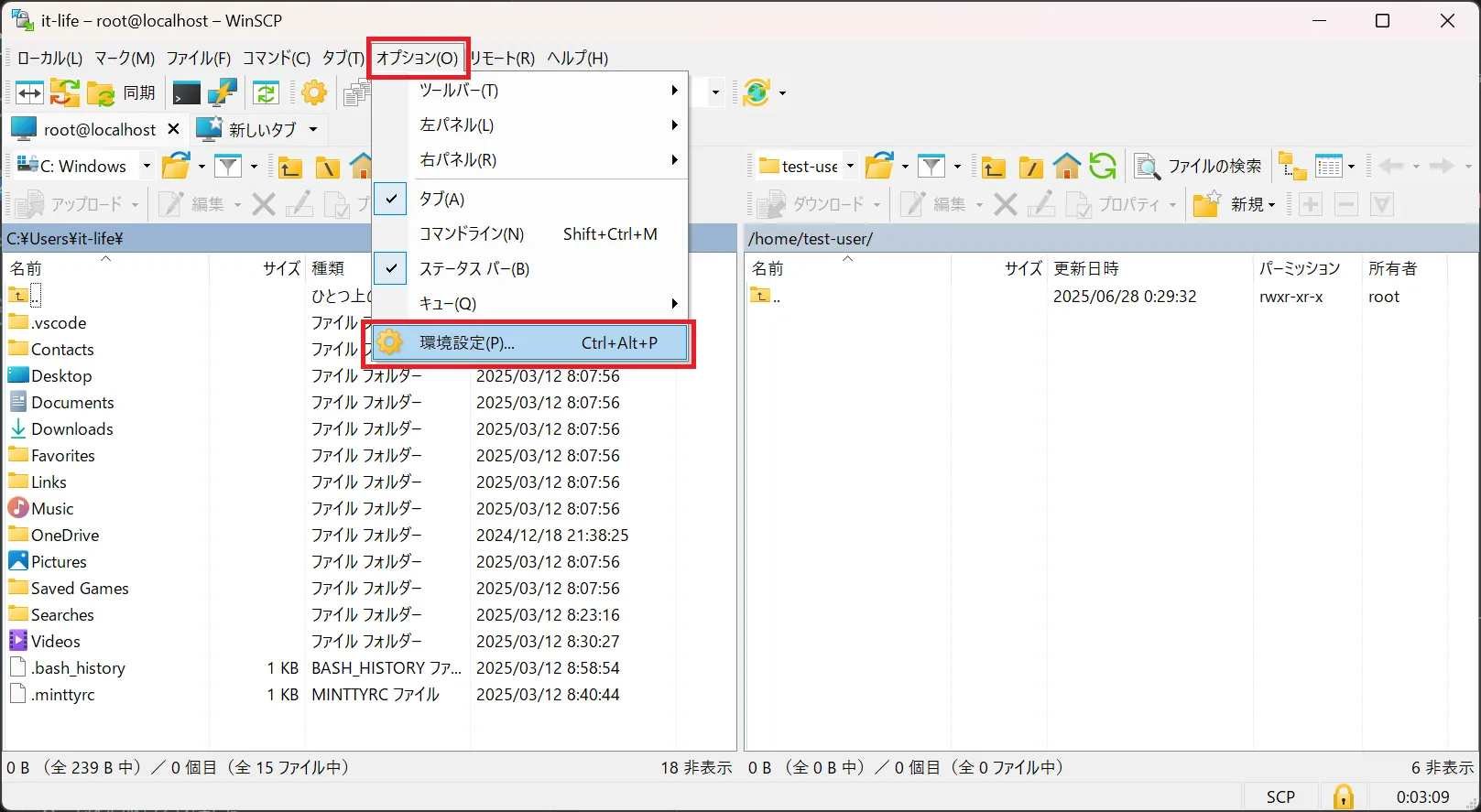Viewport: 1481px width, 812px height.
Task: Open the ファイル(F) menu
Action: [198, 58]
